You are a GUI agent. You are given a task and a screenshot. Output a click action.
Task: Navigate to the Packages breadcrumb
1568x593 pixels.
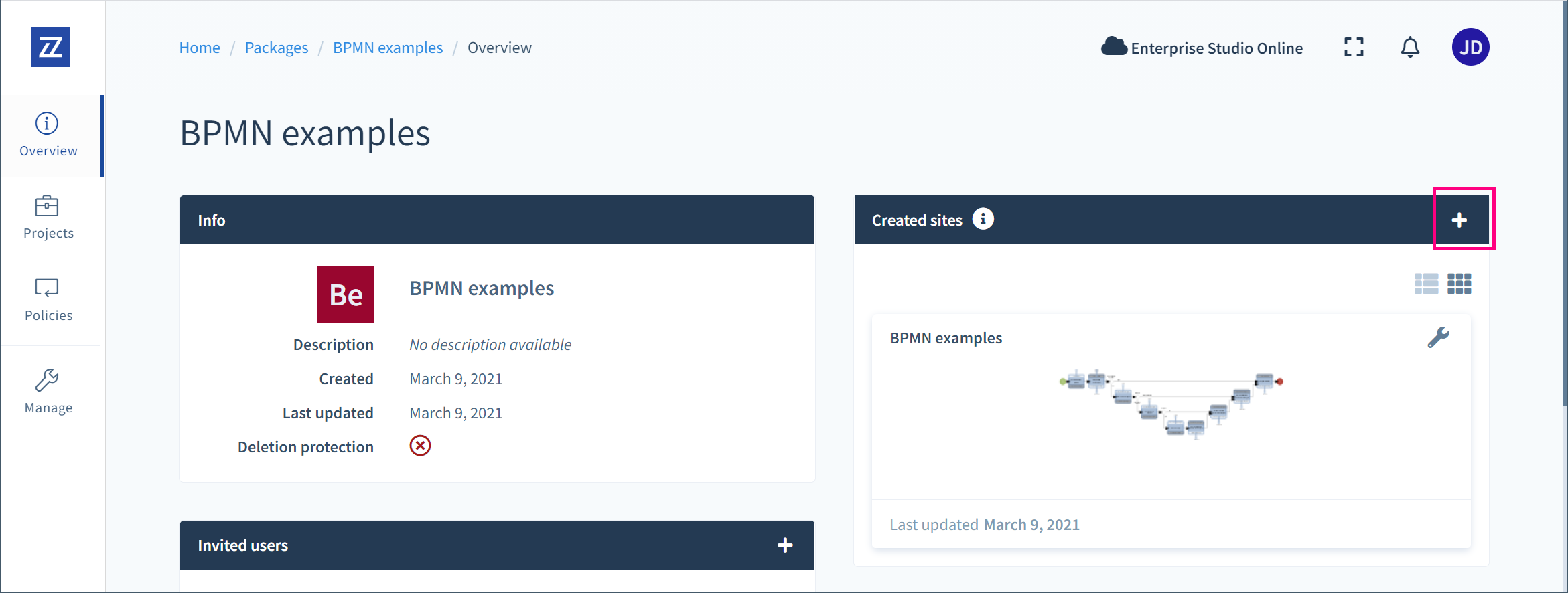[277, 48]
